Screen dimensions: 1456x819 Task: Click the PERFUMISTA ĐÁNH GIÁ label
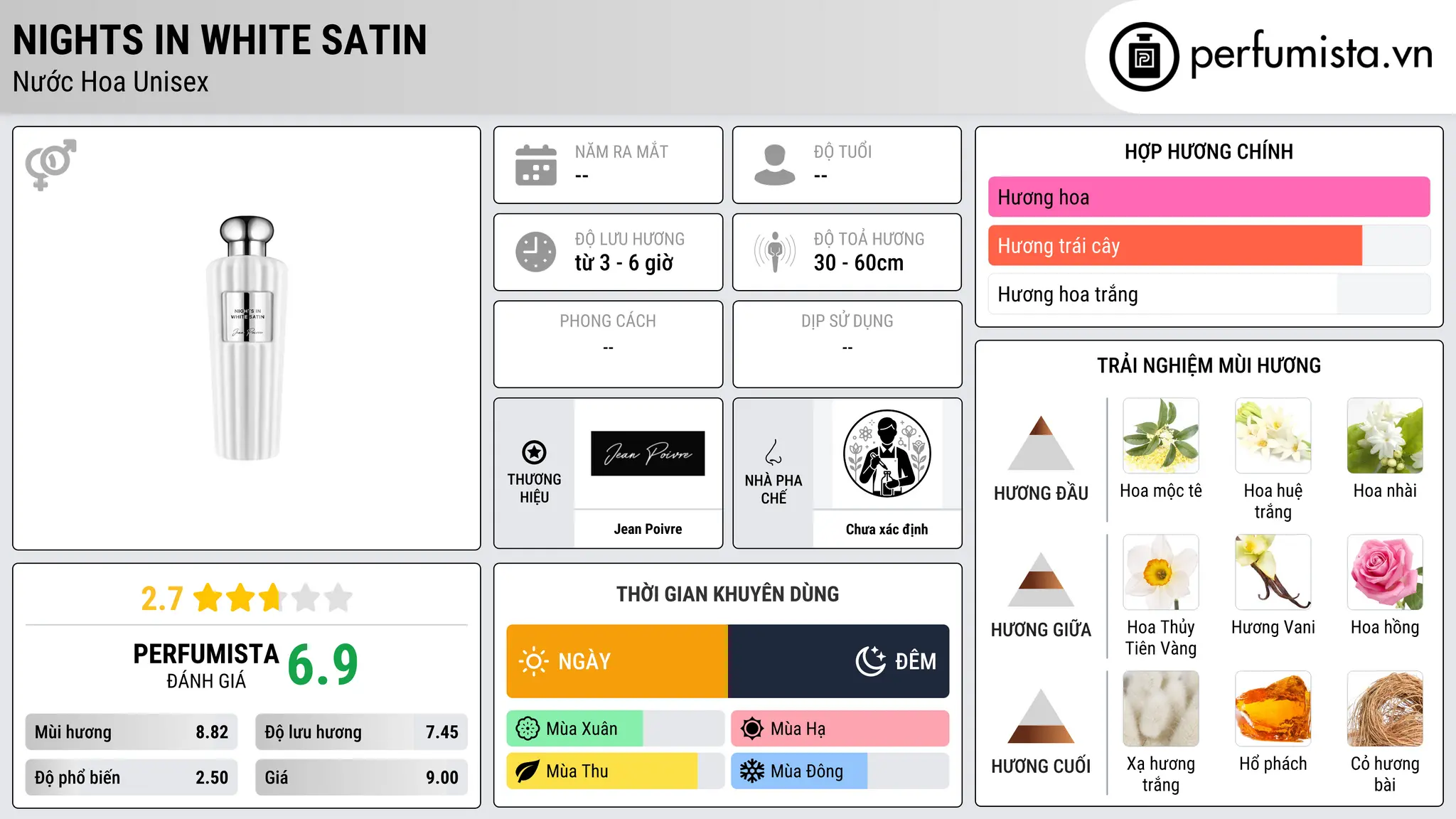206,665
